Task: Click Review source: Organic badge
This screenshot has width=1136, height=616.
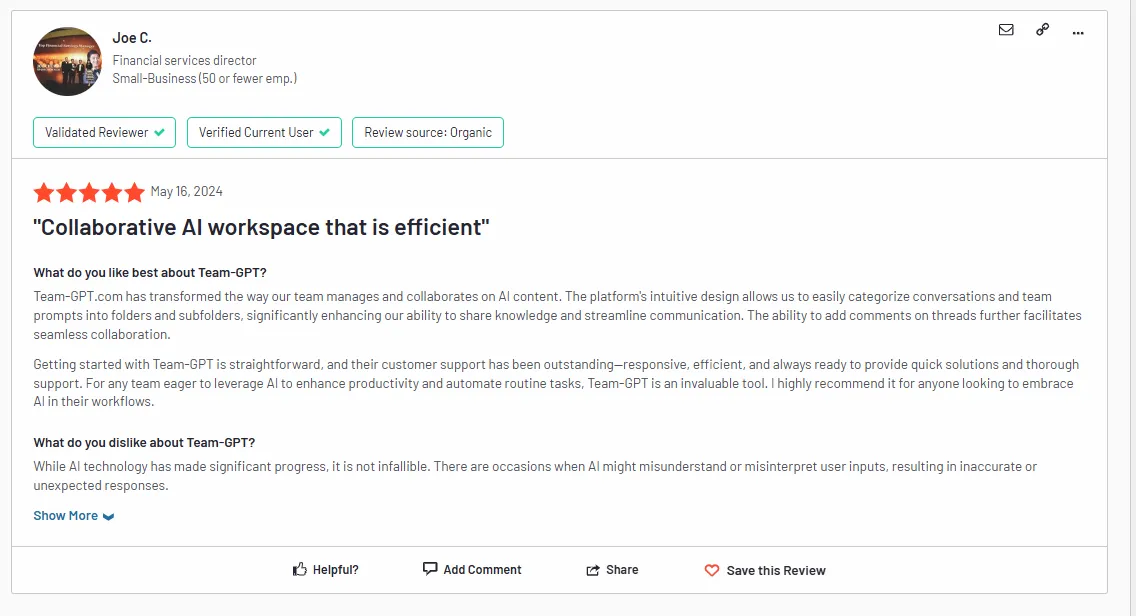Action: tap(427, 133)
